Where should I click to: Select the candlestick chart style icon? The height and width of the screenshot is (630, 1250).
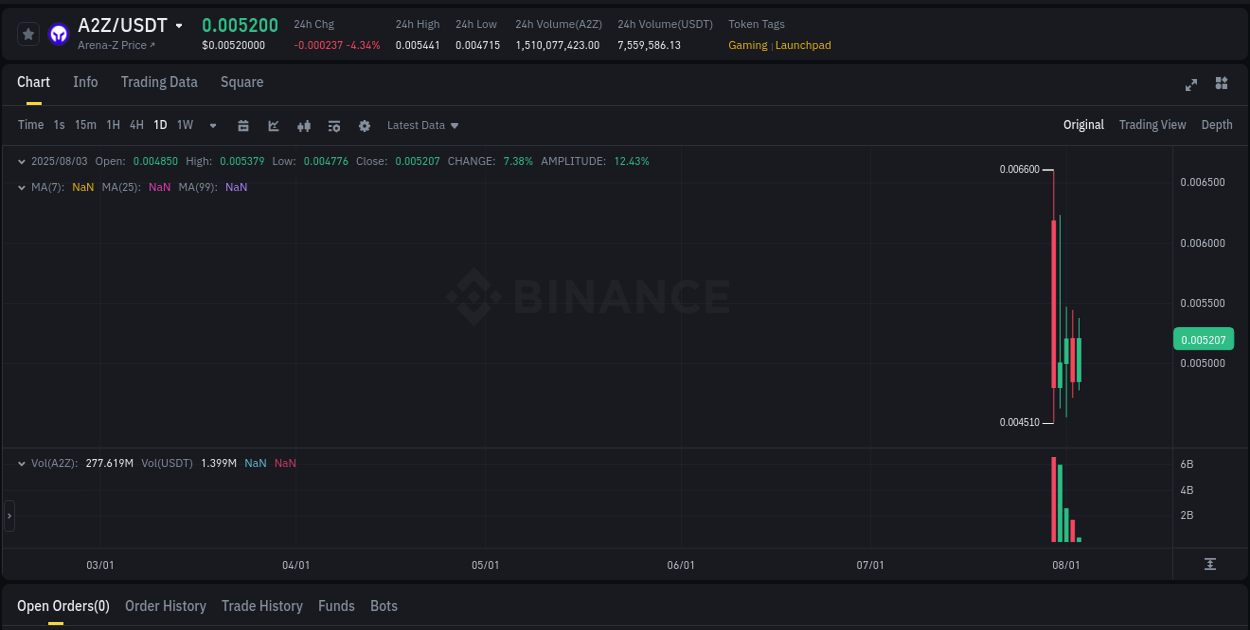[304, 125]
